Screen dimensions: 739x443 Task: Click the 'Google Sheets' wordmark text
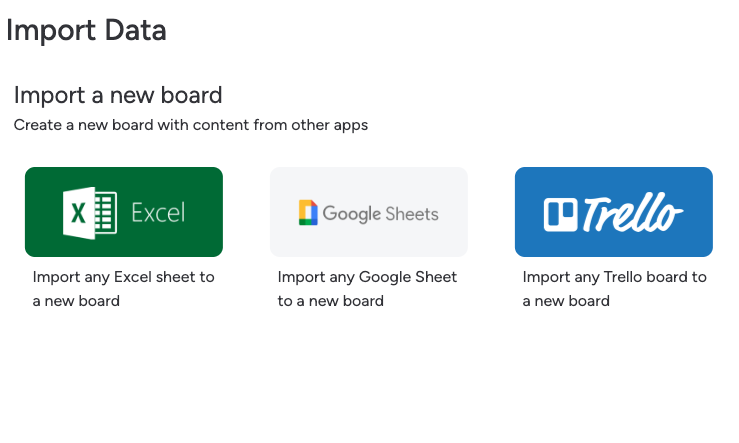click(380, 214)
